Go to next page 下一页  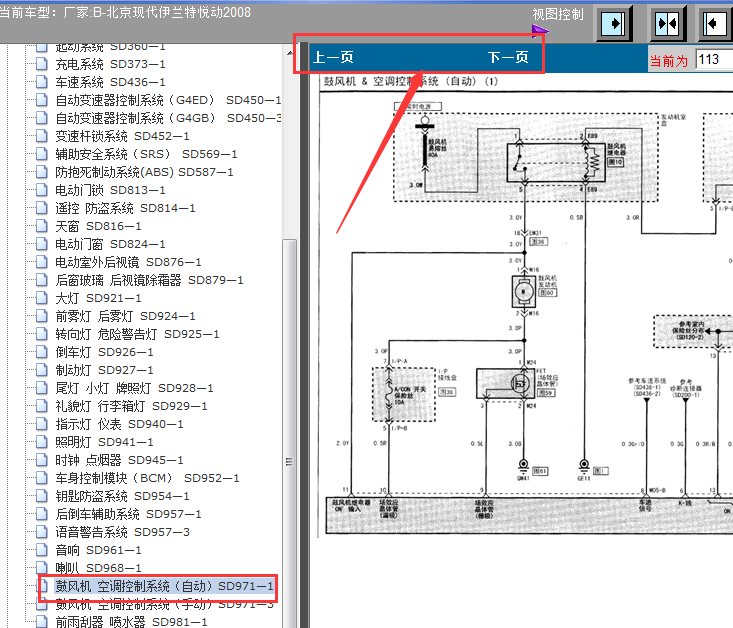[x=508, y=58]
